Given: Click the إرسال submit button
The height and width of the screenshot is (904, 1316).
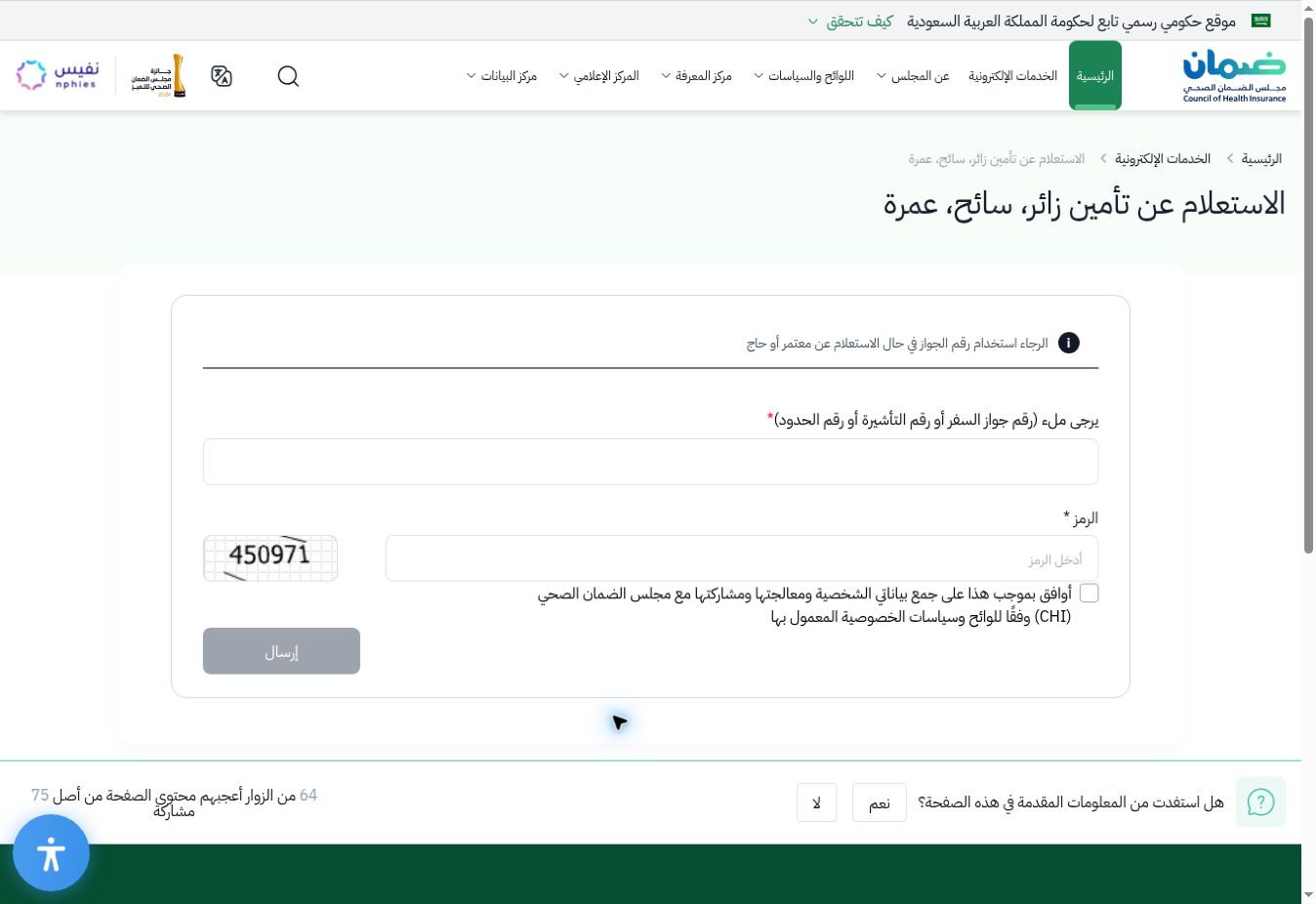Looking at the screenshot, I should (x=281, y=651).
